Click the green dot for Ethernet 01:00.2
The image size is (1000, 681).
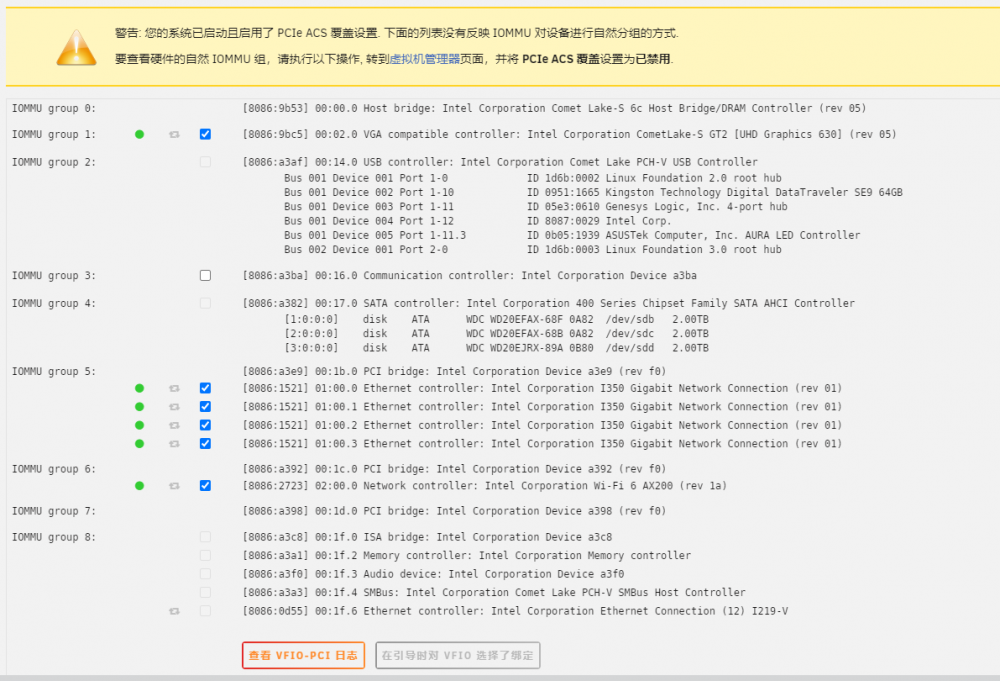139,425
